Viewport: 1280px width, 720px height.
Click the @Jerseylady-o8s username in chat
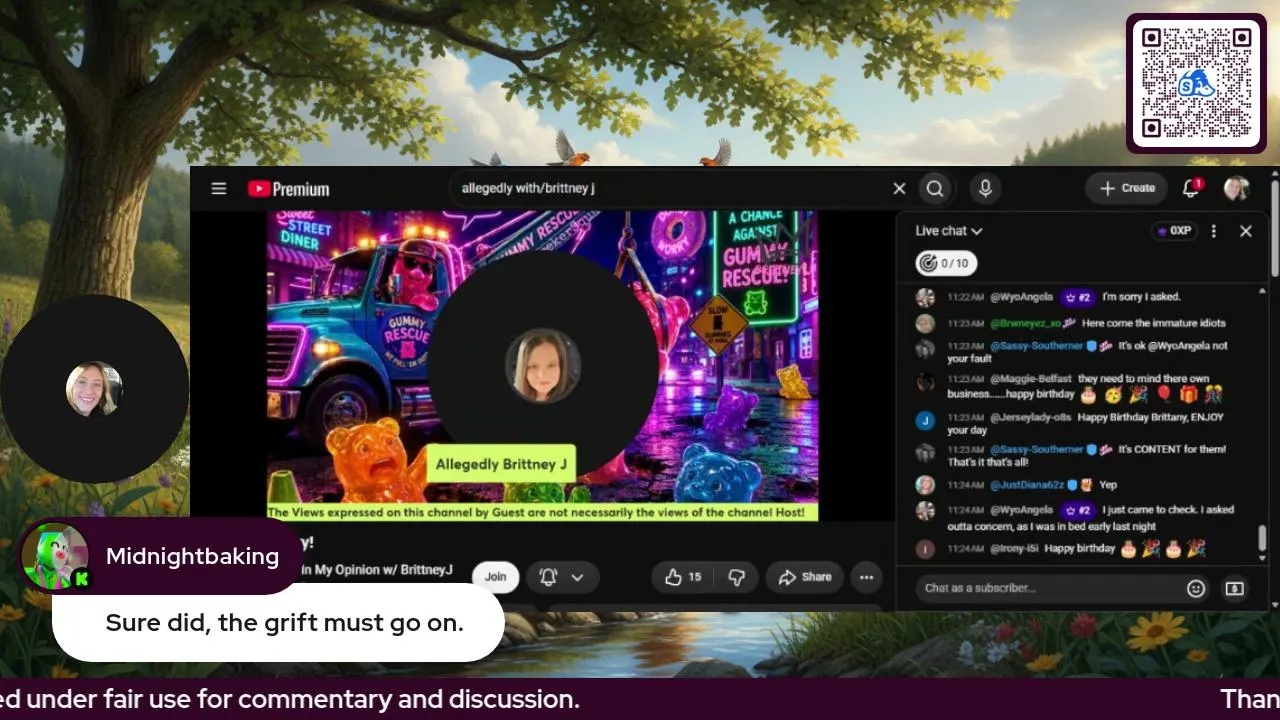click(1033, 417)
